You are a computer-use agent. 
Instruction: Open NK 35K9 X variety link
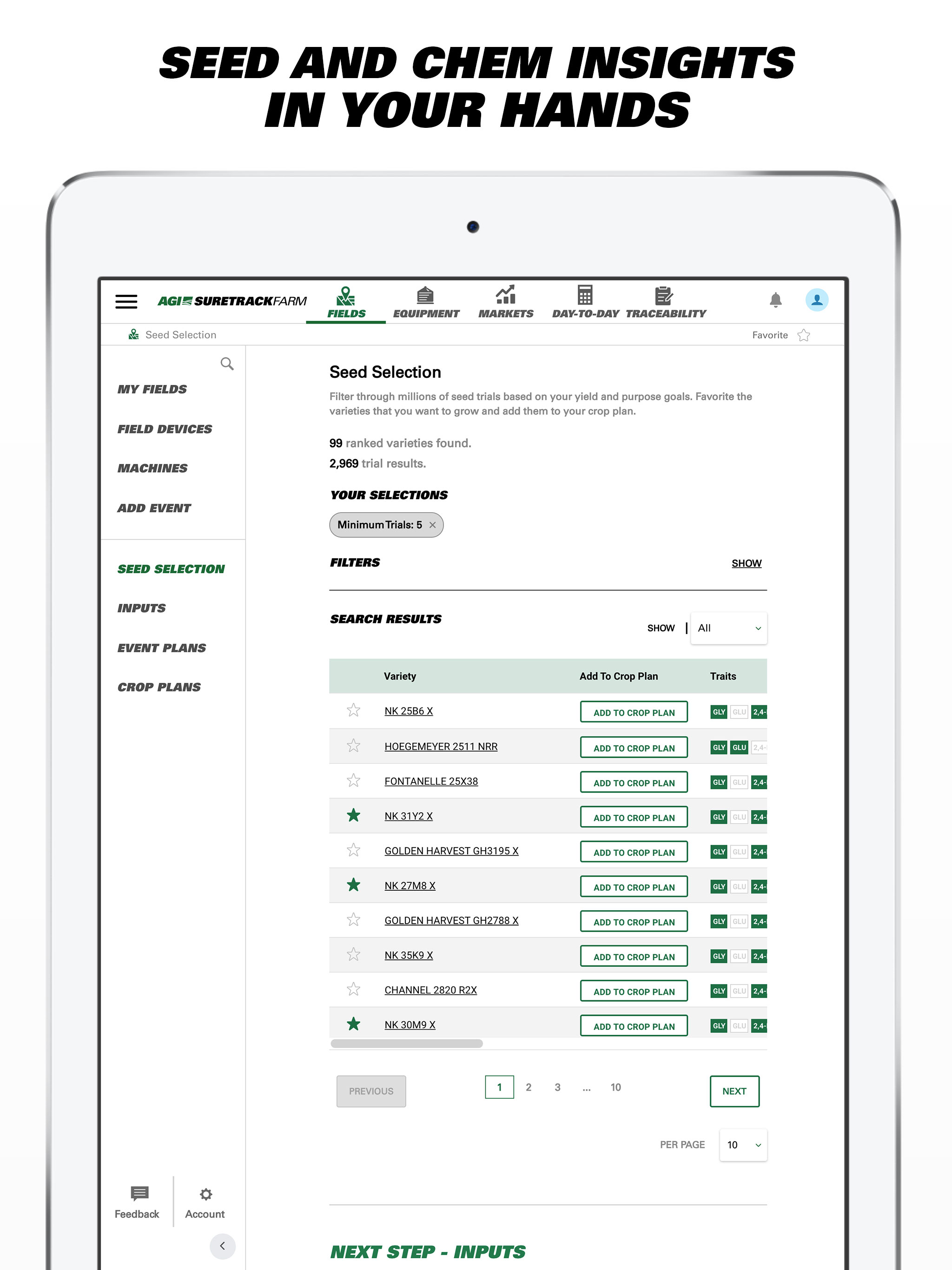coord(409,955)
